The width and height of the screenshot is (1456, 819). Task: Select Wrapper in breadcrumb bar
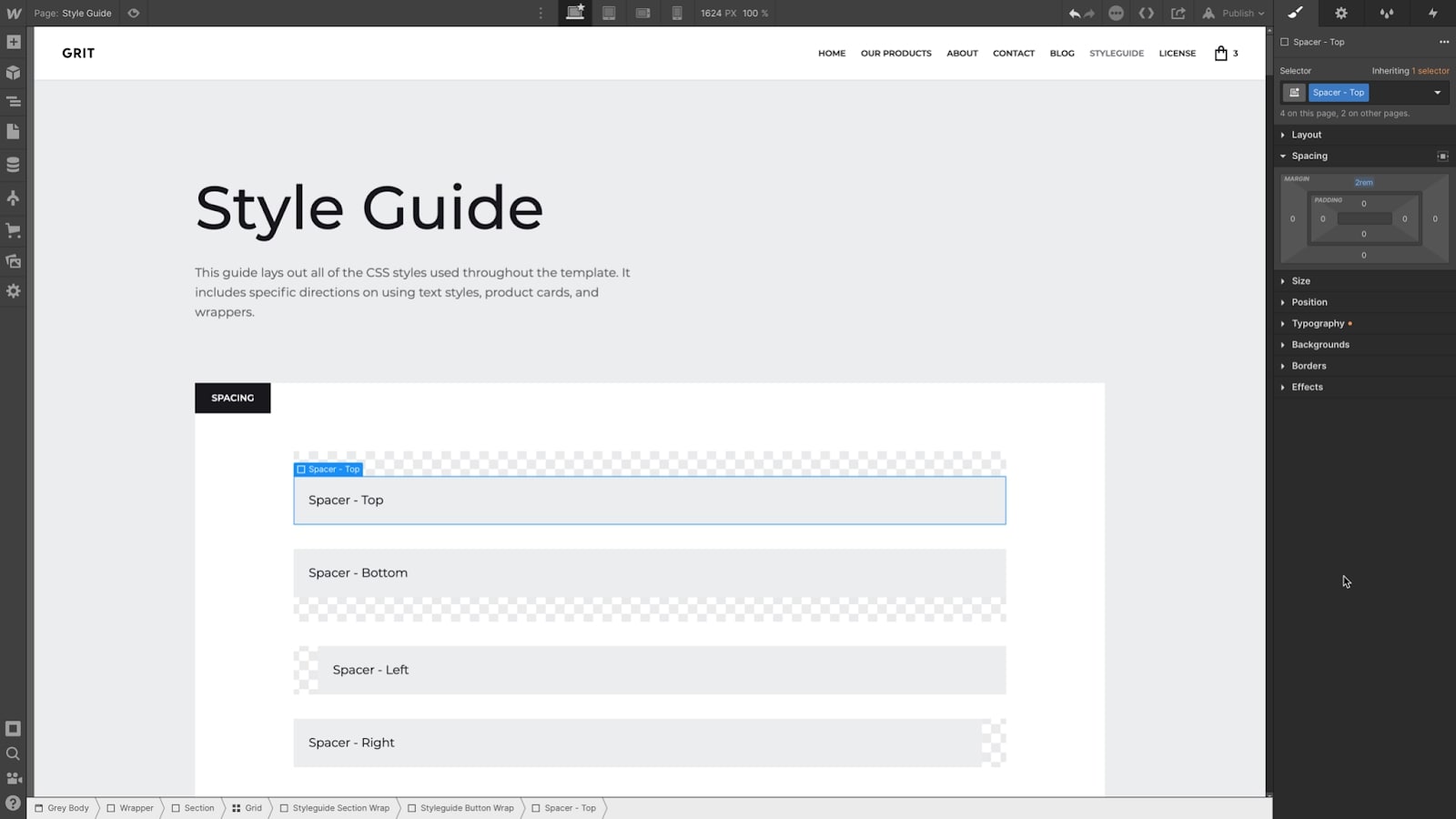(130, 808)
